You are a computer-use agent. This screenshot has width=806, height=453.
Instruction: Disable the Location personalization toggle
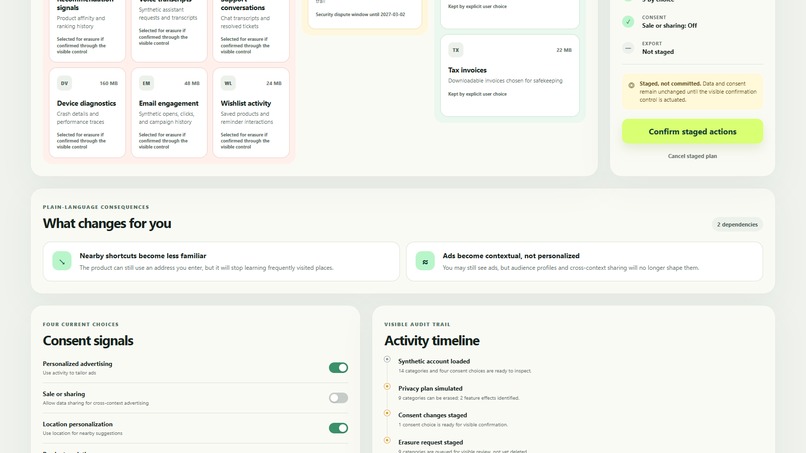tap(338, 428)
